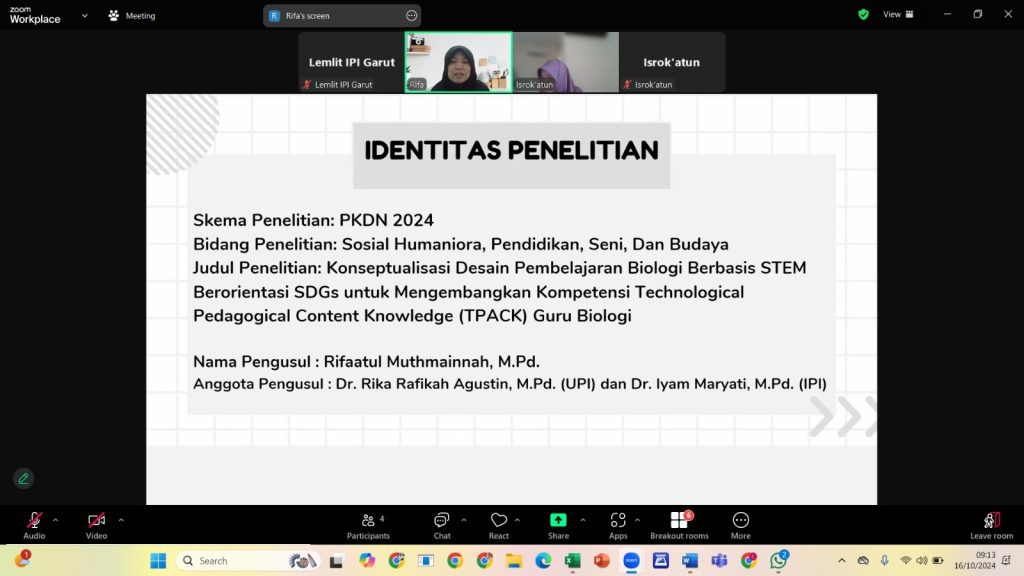Switch to Zoom in the taskbar
Screen dimensions: 1024x576
pos(631,561)
